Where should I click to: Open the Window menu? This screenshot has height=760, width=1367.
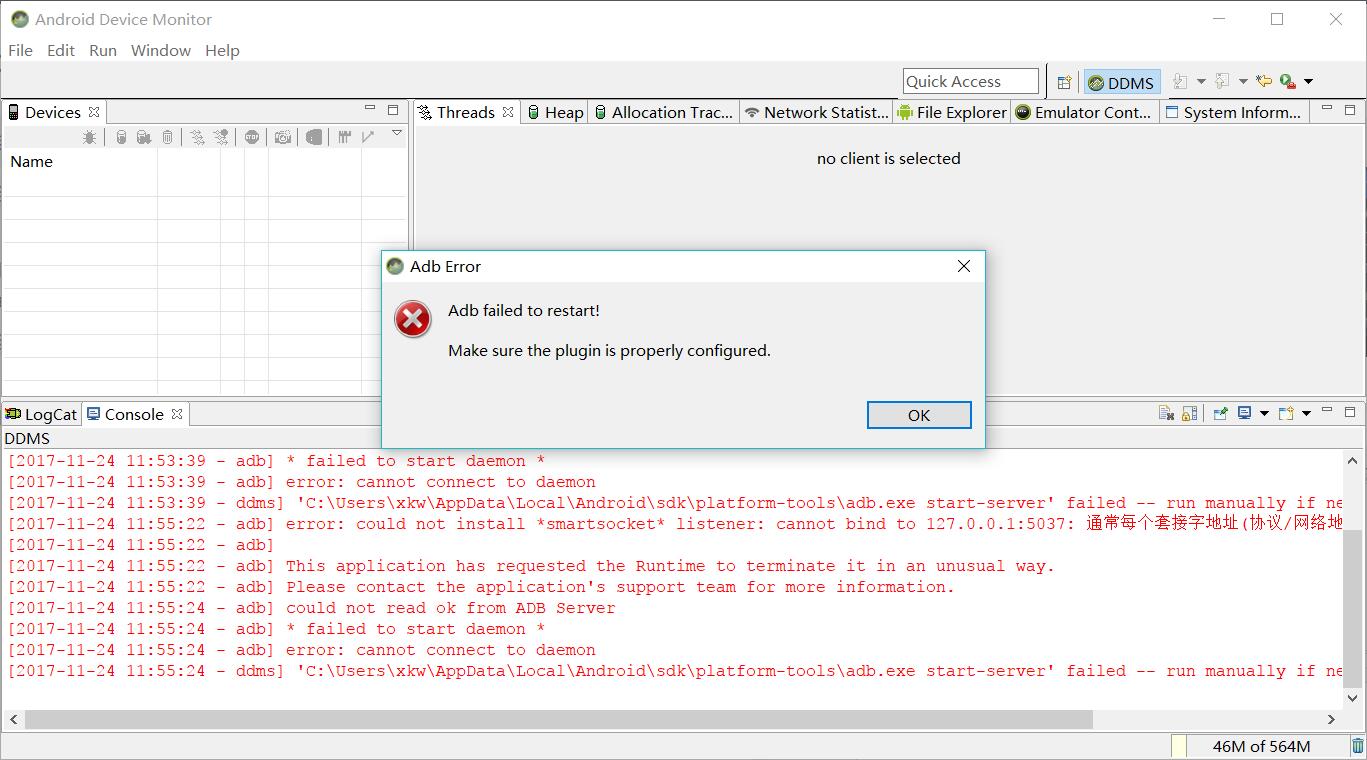point(161,50)
